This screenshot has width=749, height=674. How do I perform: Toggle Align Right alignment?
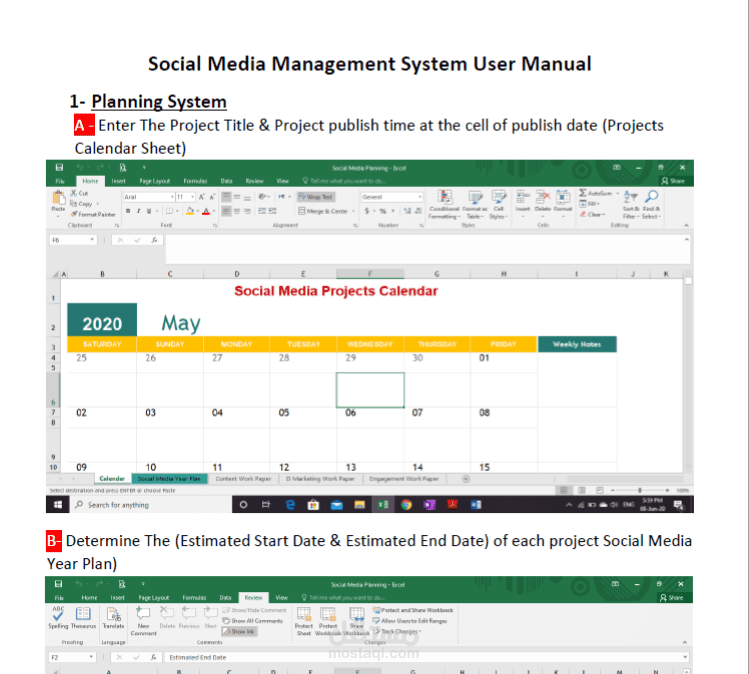[x=247, y=211]
